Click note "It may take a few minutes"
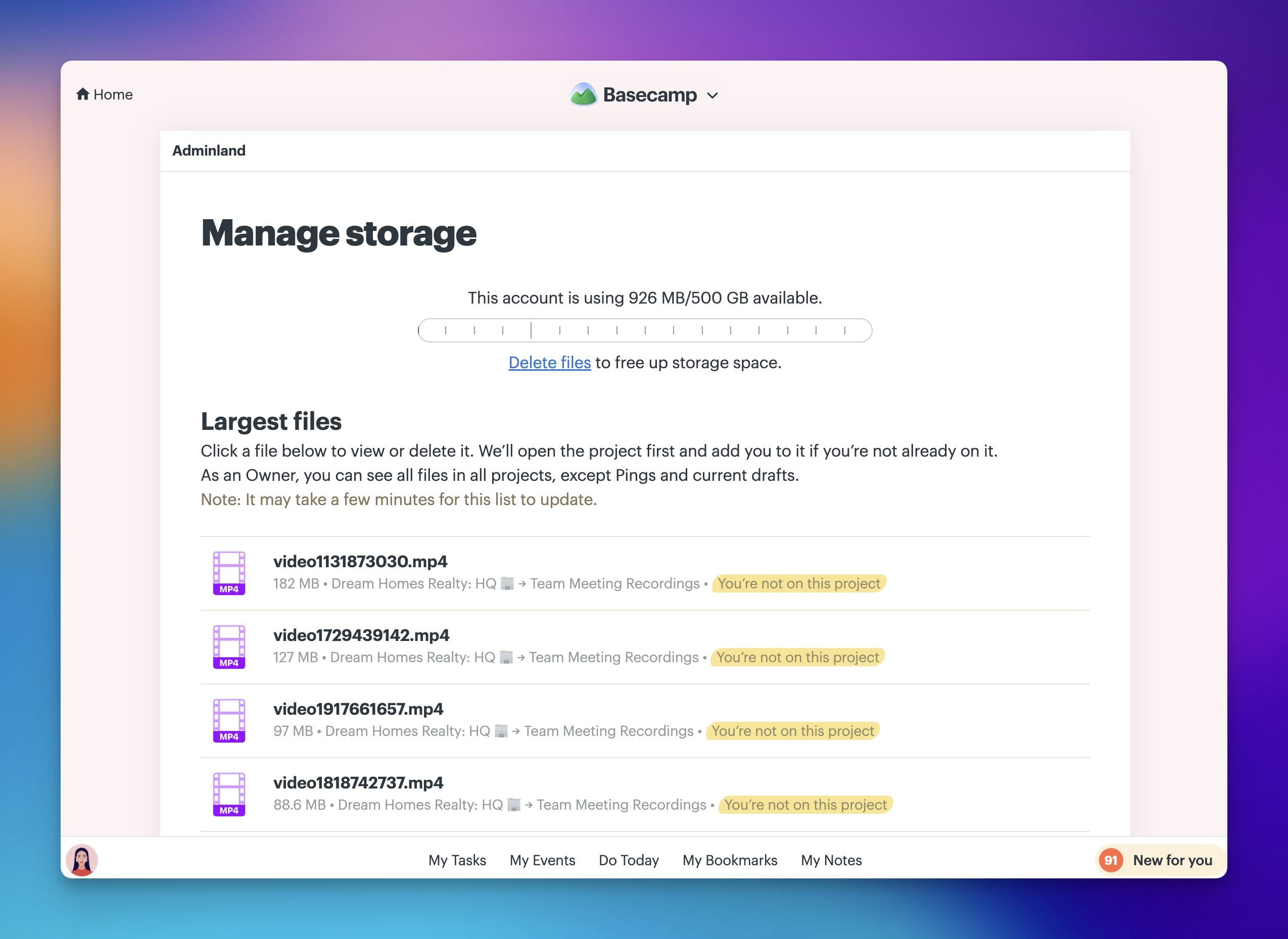This screenshot has width=1288, height=939. pyautogui.click(x=399, y=500)
